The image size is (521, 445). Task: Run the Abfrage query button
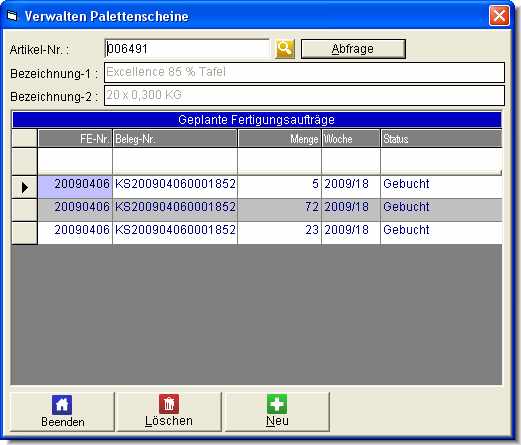tap(353, 49)
